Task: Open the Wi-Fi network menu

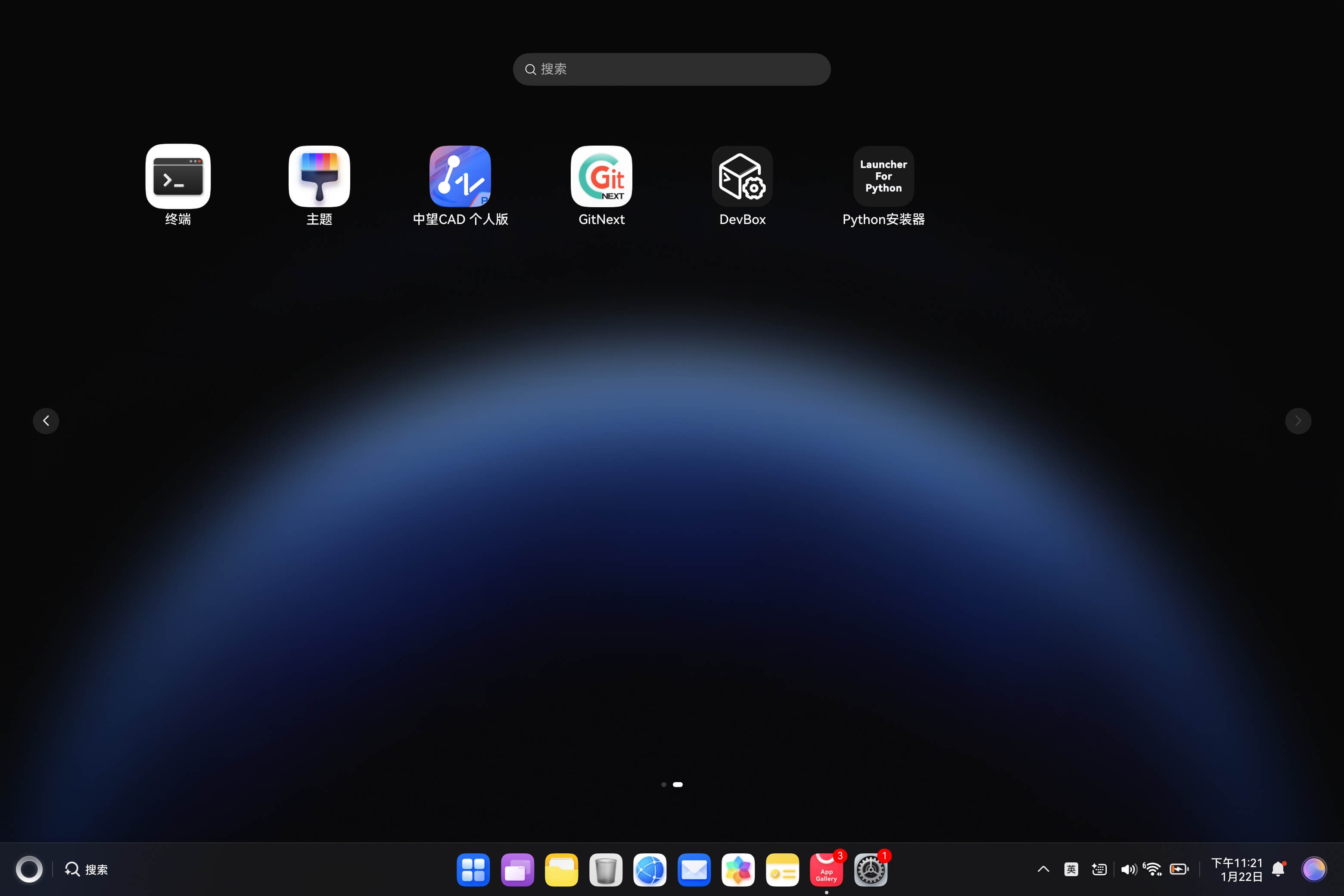Action: (1153, 869)
